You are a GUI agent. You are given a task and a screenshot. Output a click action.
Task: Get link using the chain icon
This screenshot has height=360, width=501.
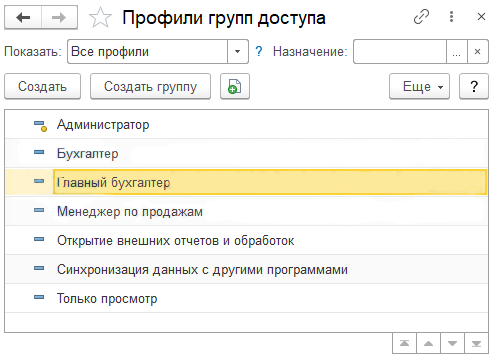click(x=421, y=17)
